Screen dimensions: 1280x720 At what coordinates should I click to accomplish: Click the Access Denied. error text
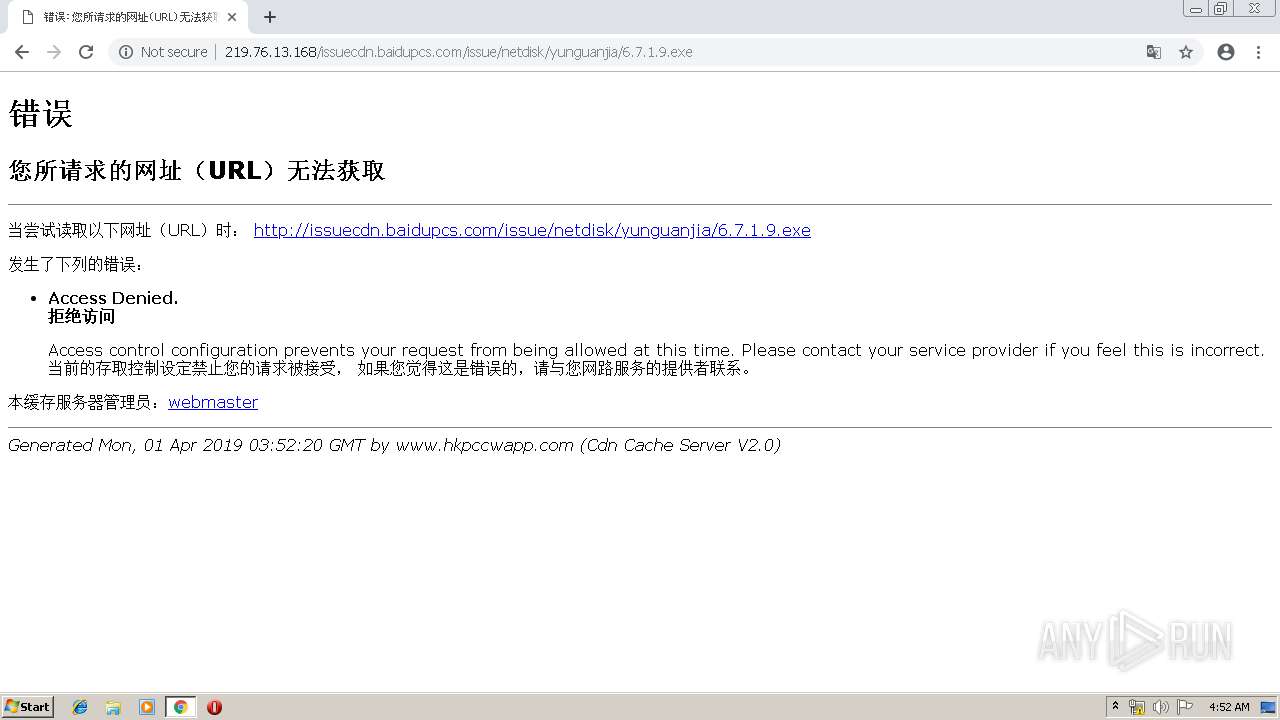click(x=113, y=298)
